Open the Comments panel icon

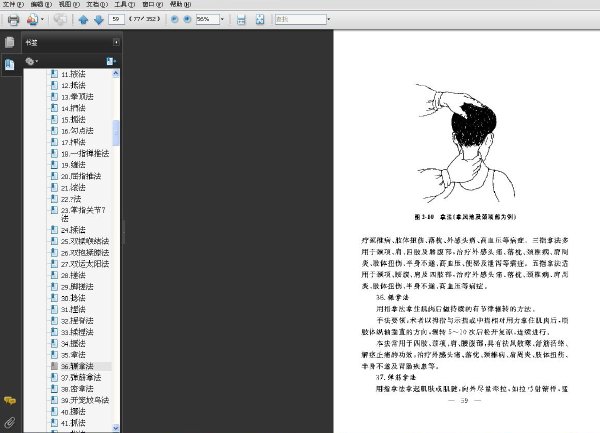pos(10,400)
